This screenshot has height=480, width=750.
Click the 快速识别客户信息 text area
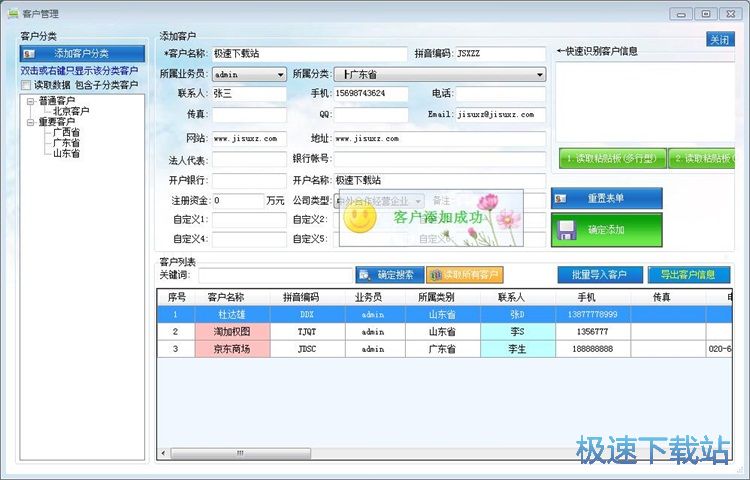click(x=644, y=102)
